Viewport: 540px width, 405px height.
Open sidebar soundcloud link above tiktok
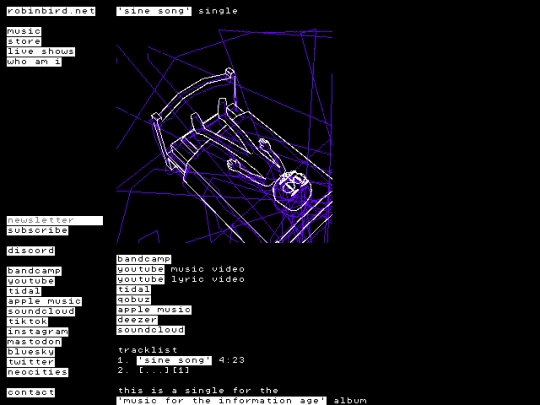tap(41, 312)
